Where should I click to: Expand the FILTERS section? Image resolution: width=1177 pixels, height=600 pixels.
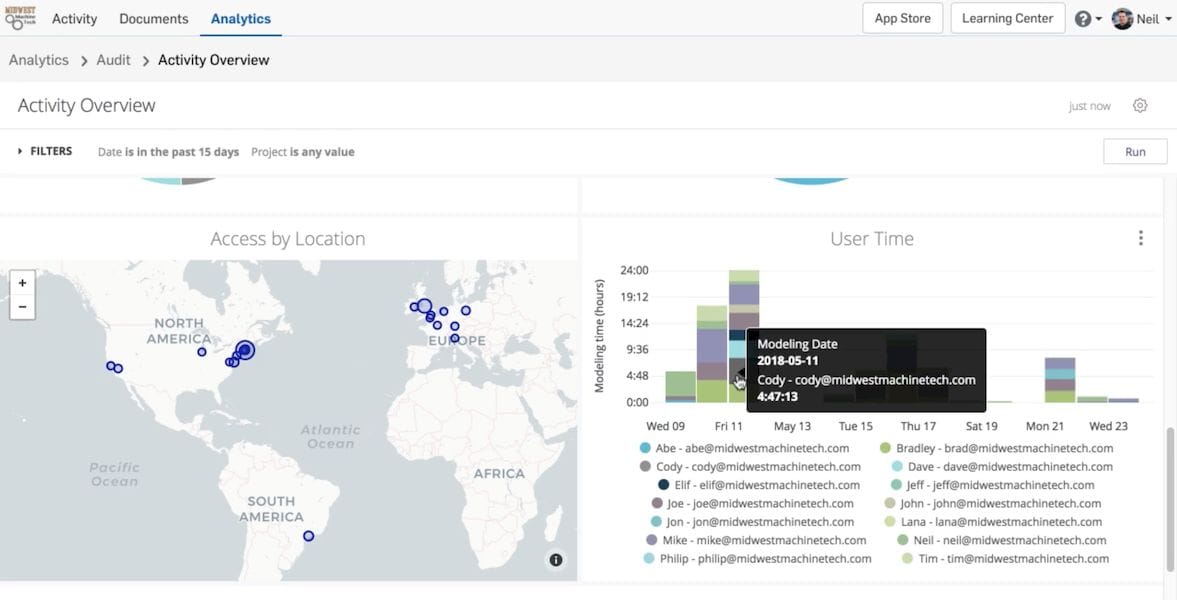pos(45,152)
